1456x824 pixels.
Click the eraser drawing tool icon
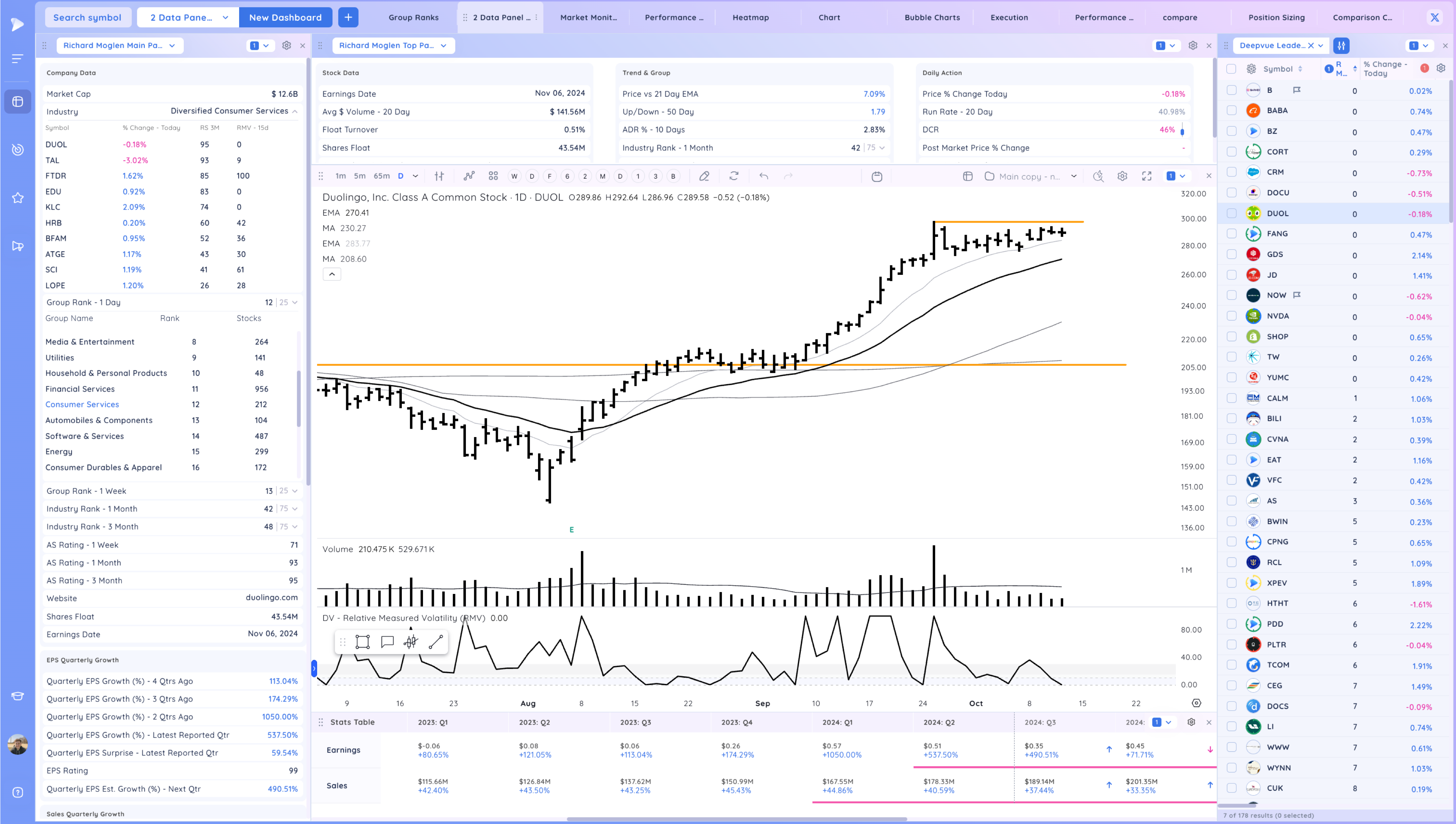click(704, 176)
